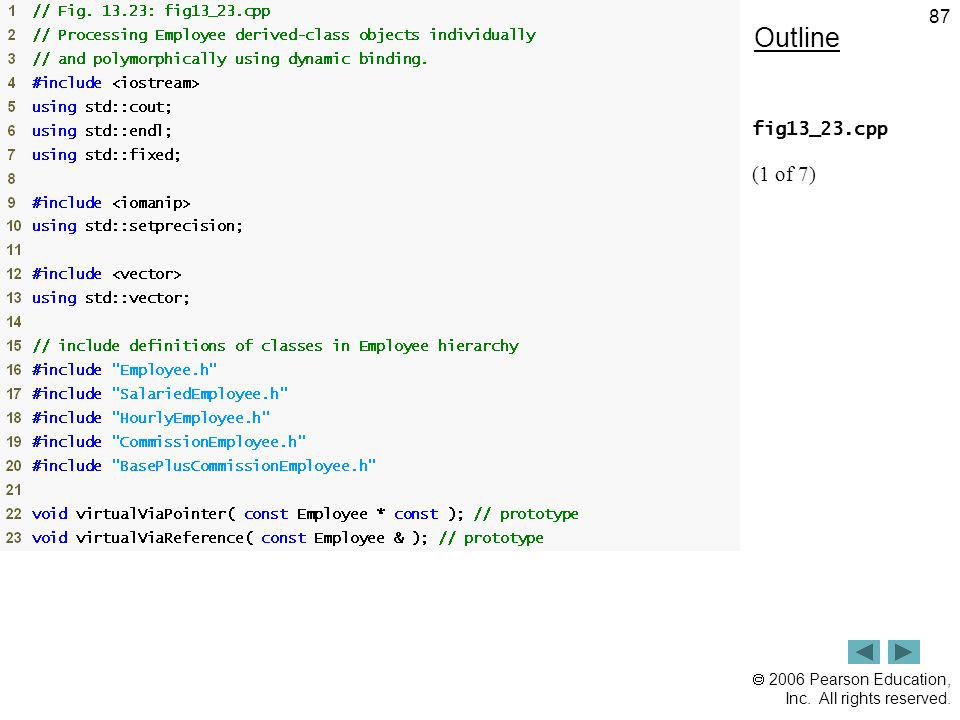The width and height of the screenshot is (960, 720).
Task: Click 'using std::vector;' line
Action: 111,298
